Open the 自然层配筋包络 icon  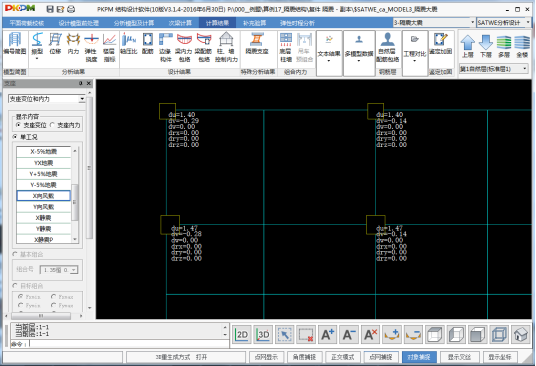coord(388,47)
